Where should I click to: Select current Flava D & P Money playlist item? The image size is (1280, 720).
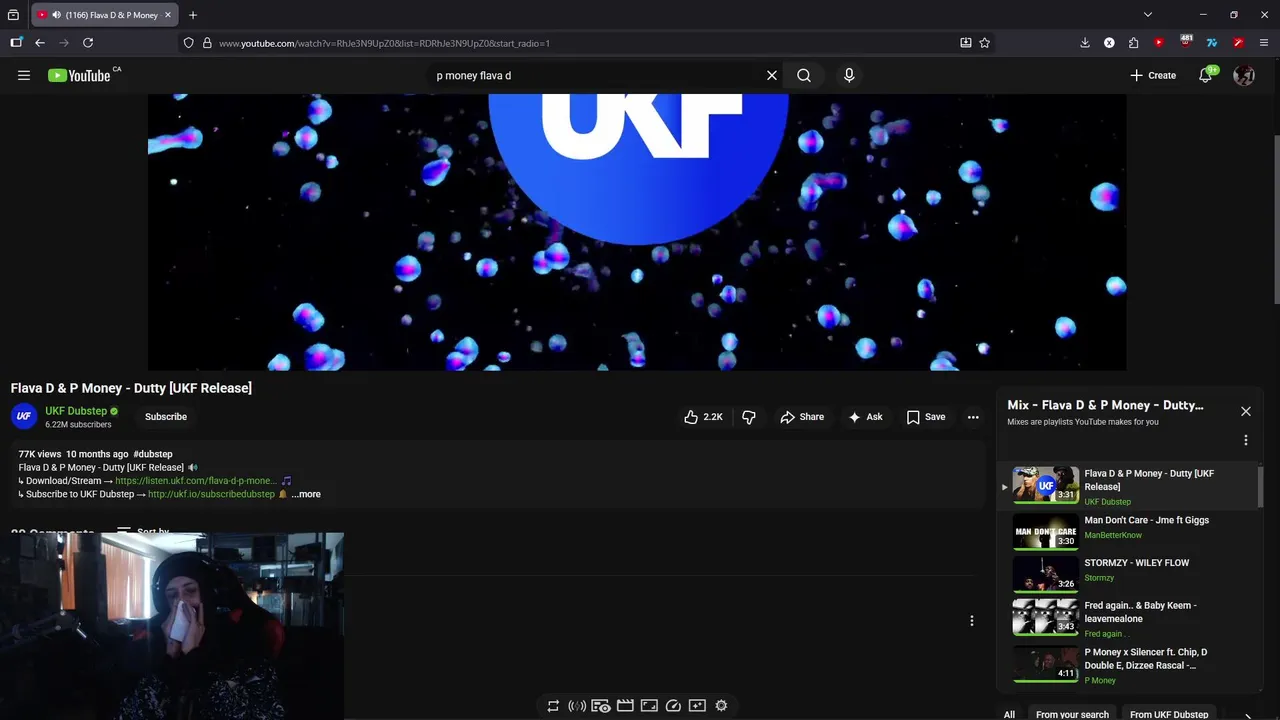(1130, 486)
